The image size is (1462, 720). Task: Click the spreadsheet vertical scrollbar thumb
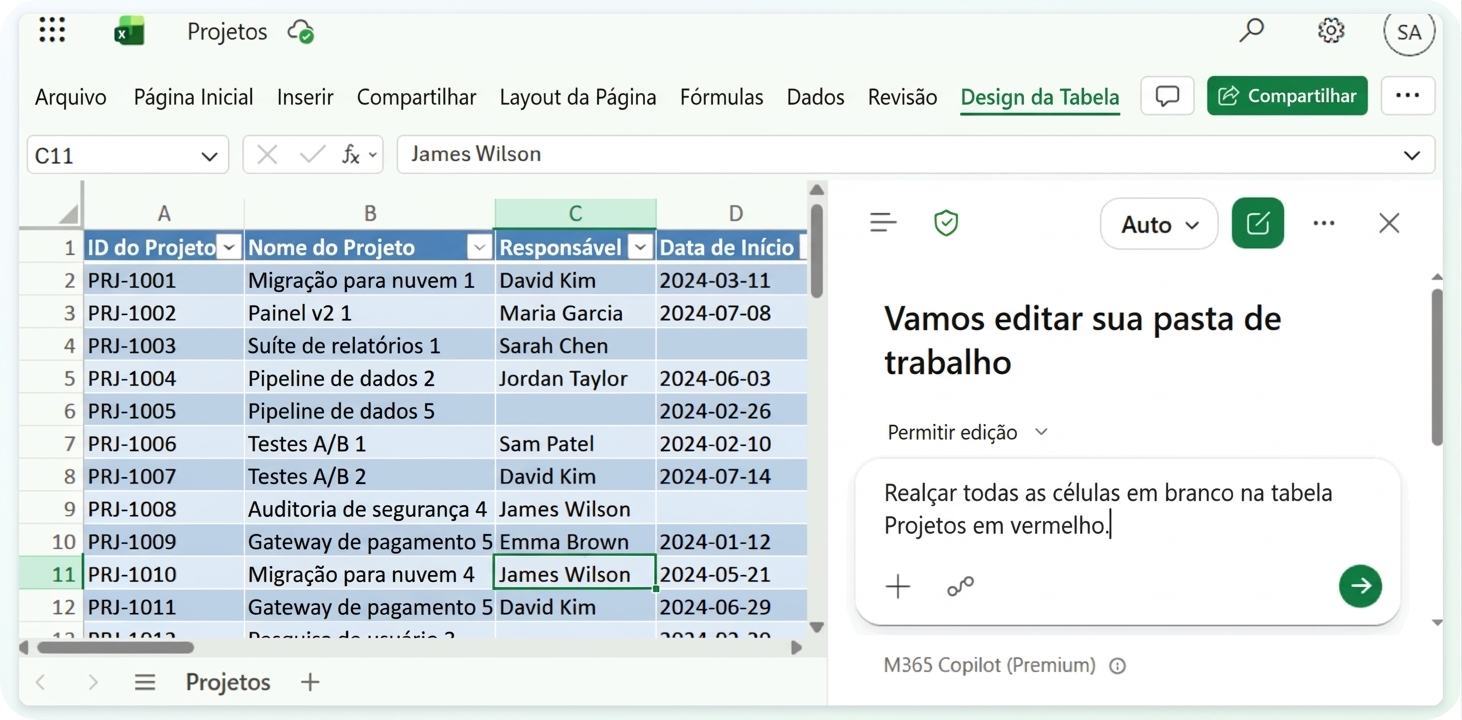[x=816, y=251]
